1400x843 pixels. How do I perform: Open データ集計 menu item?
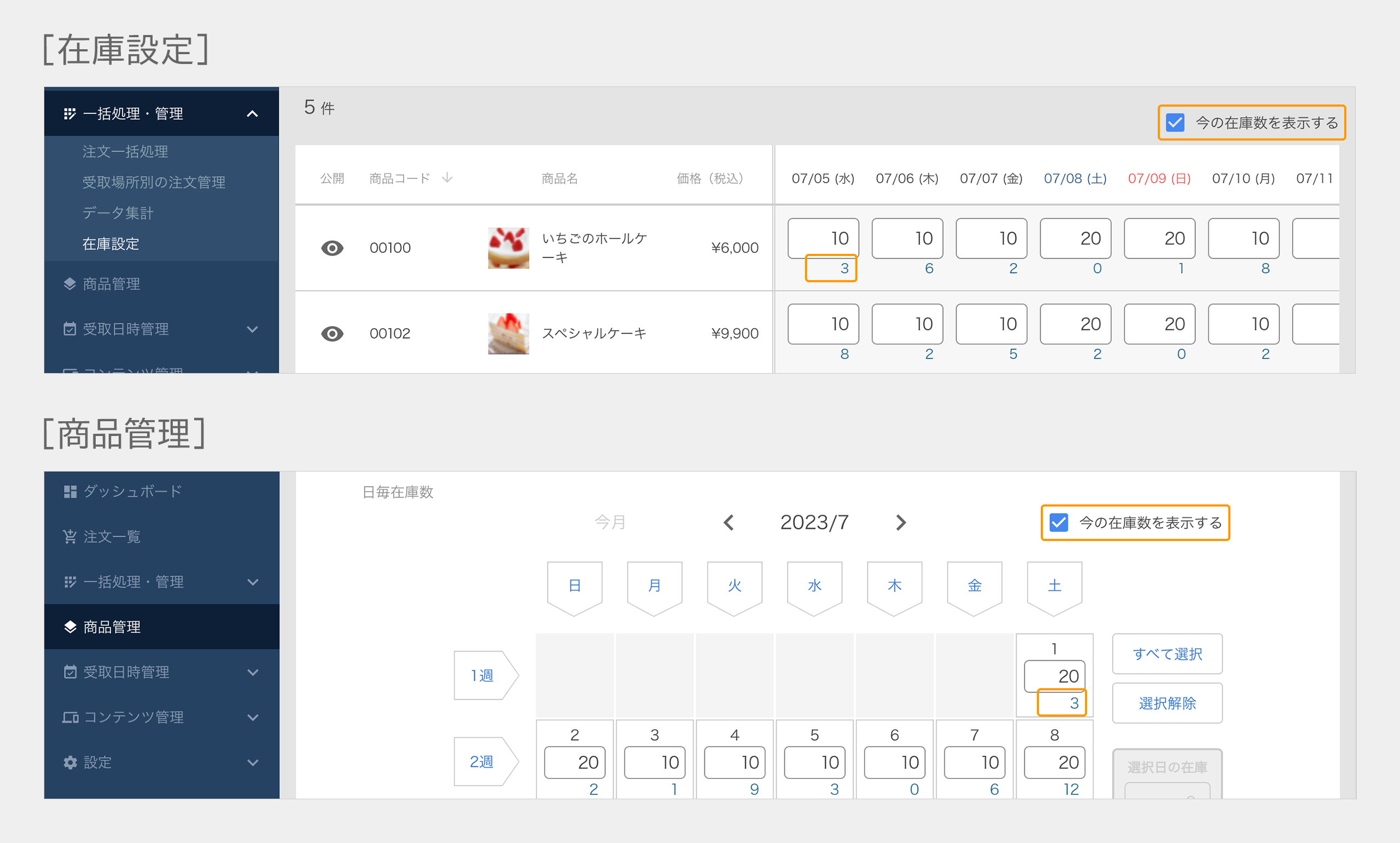point(118,213)
